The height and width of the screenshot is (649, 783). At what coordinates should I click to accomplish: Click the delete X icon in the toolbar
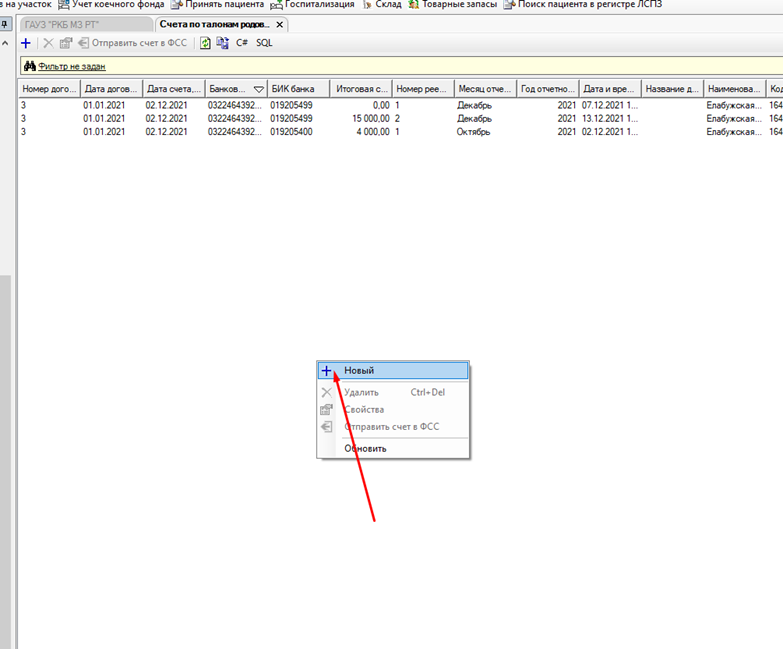click(x=48, y=43)
